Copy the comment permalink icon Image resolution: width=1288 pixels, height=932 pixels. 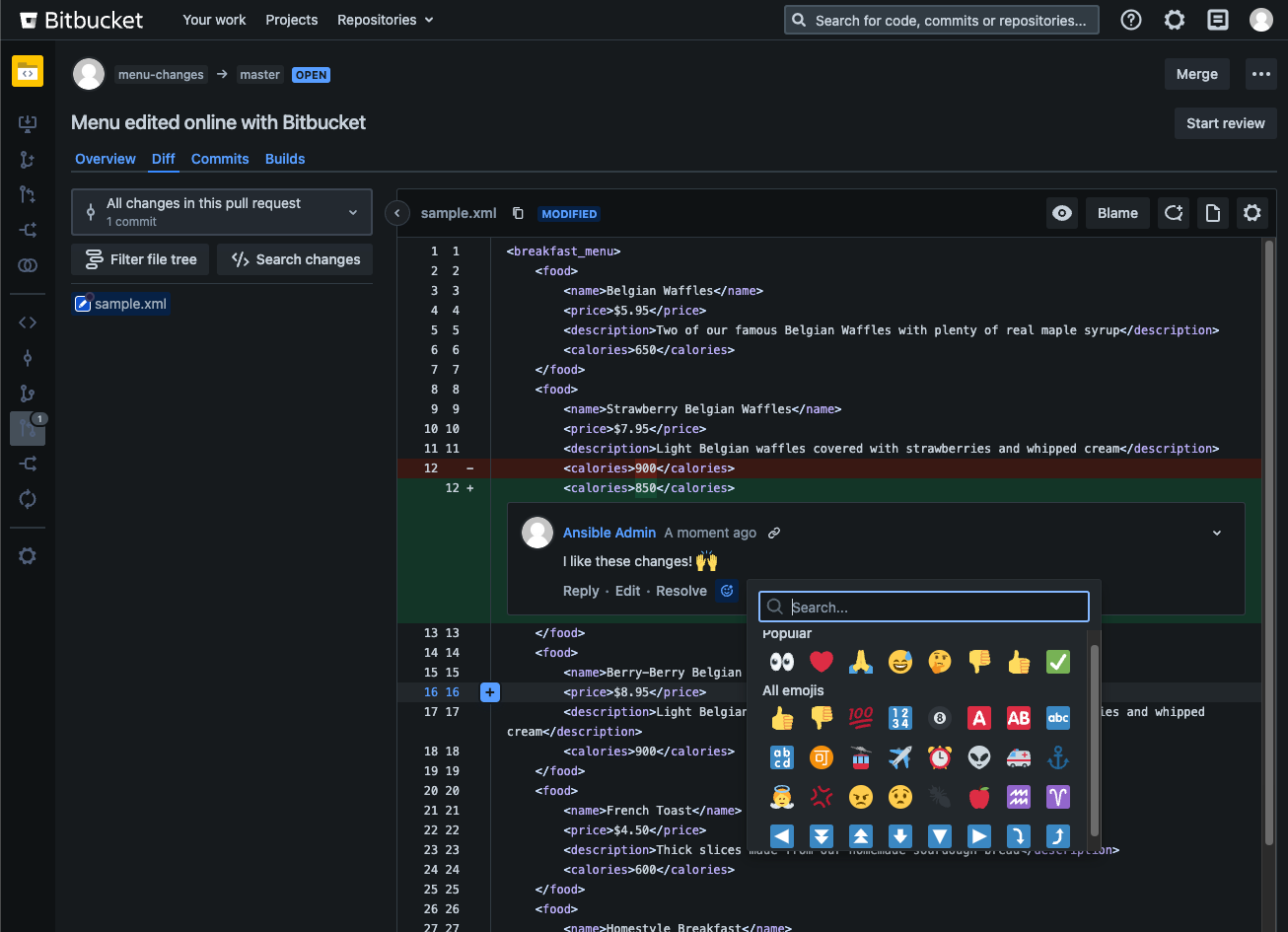(774, 533)
